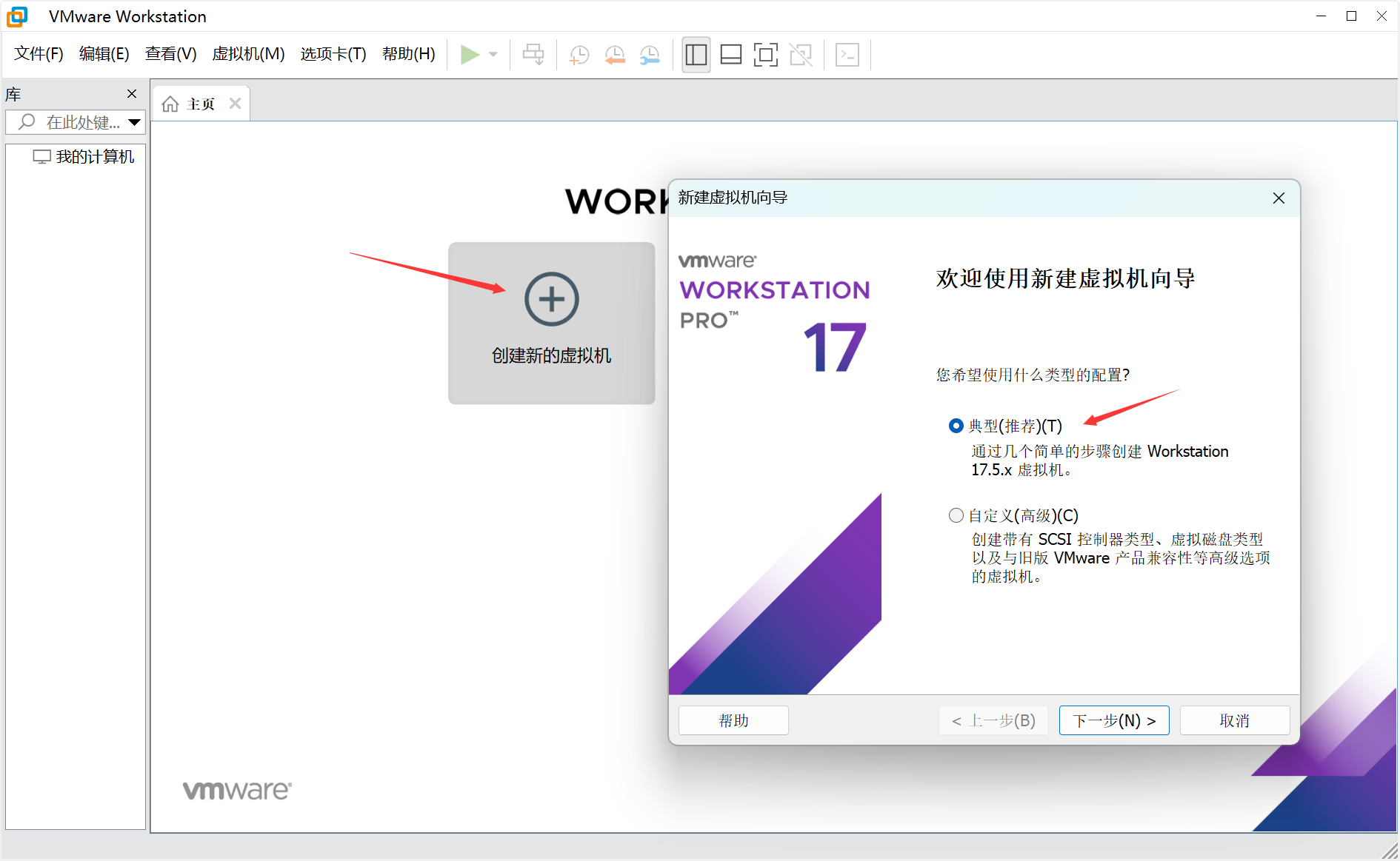This screenshot has width=1400, height=861.
Task: Click the 下一步(N) > button
Action: click(1114, 720)
